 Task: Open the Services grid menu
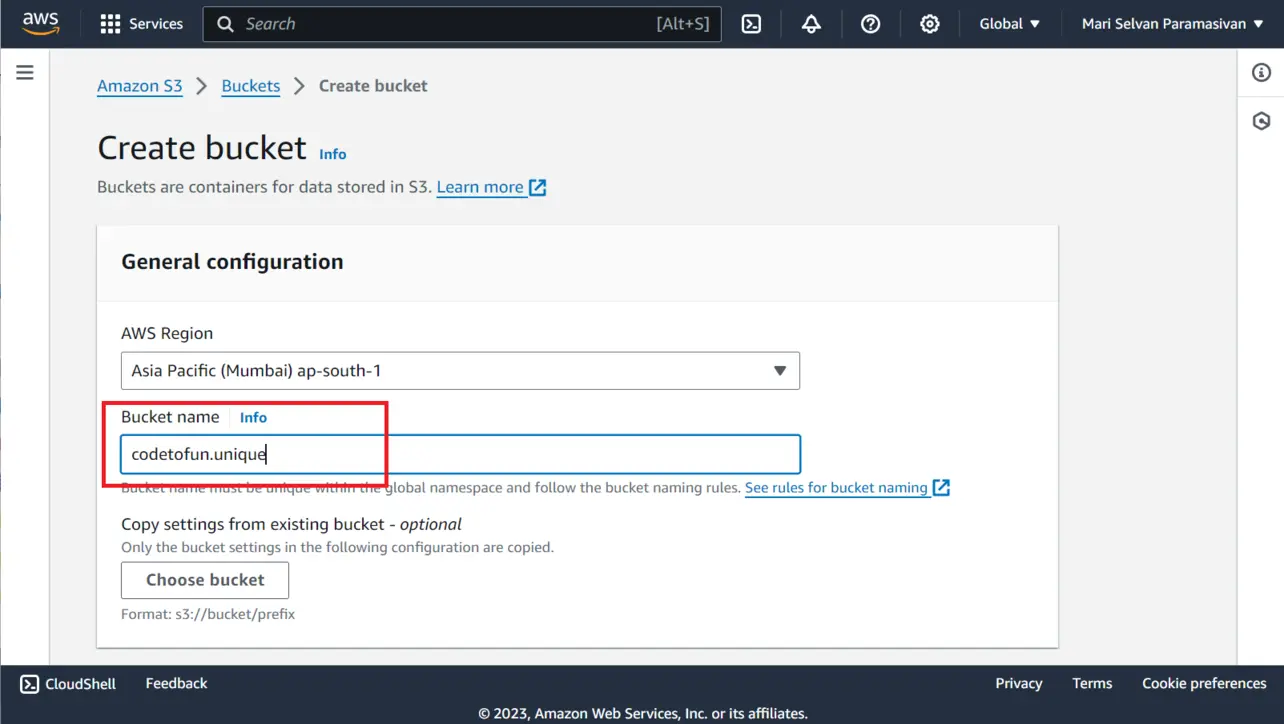142,24
